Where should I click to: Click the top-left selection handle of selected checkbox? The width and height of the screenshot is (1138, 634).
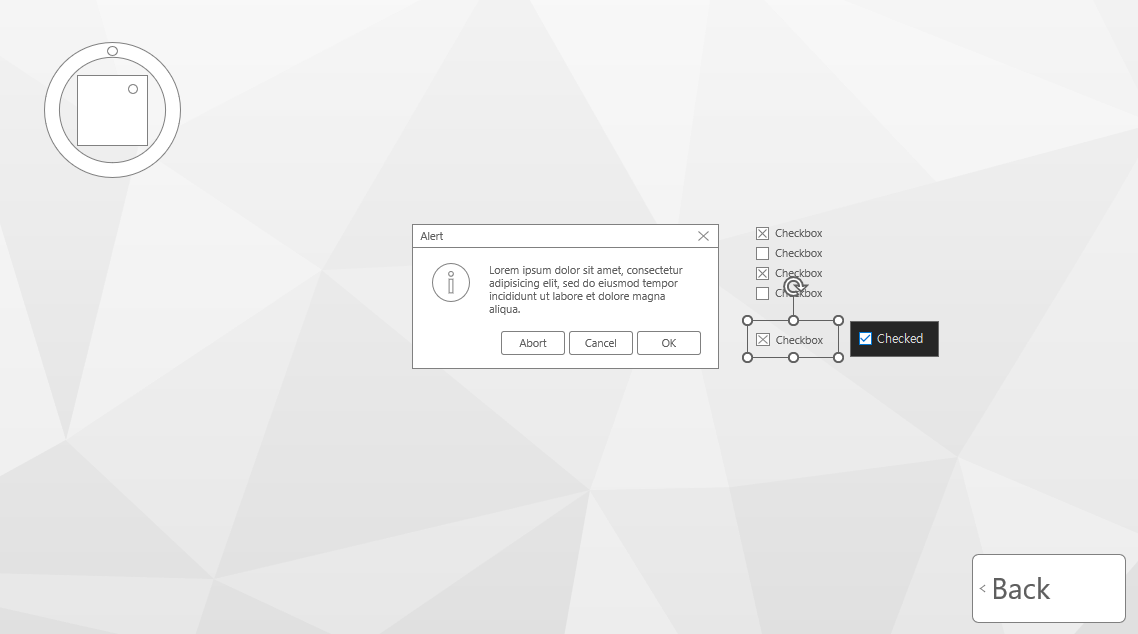pyautogui.click(x=748, y=321)
